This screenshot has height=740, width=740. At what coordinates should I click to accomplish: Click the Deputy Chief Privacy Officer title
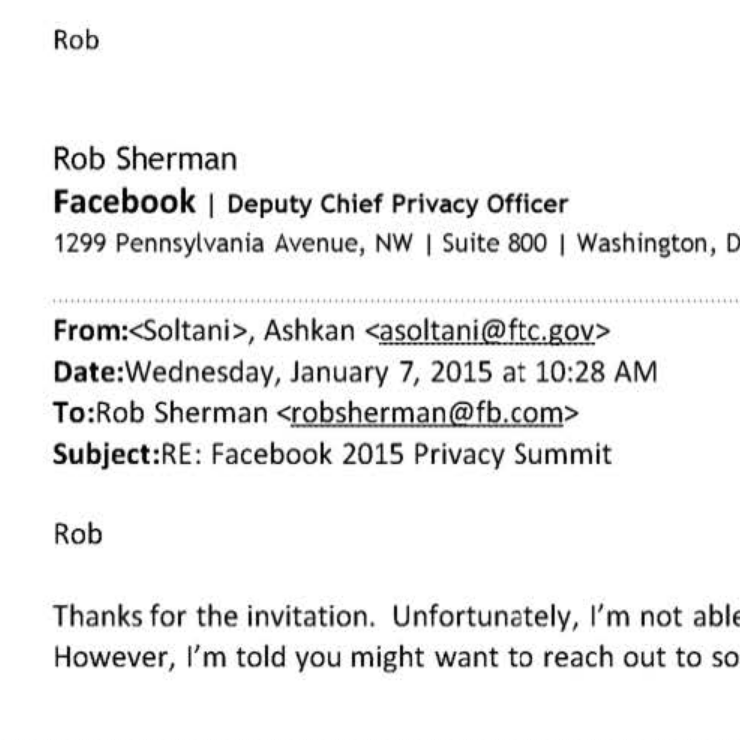pos(397,205)
